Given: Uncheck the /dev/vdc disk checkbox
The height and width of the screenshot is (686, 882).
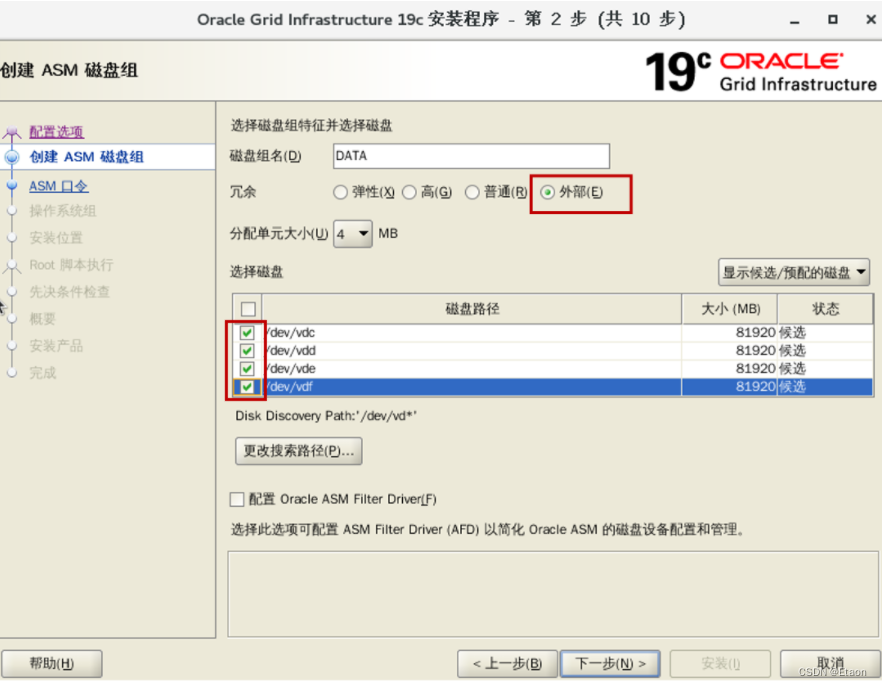Looking at the screenshot, I should [247, 332].
